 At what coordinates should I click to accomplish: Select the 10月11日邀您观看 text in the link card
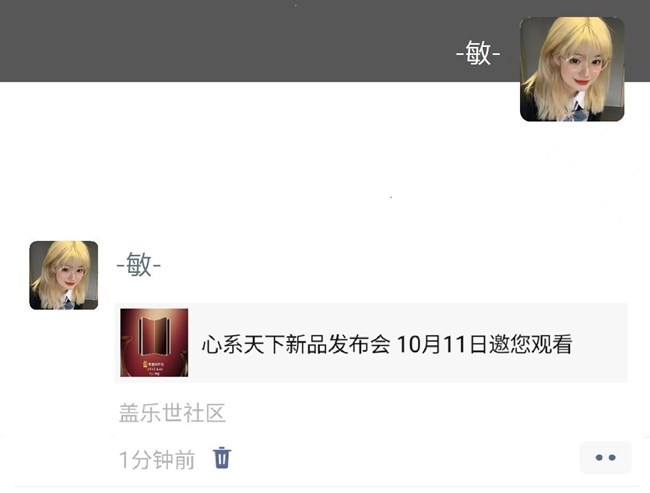(485, 344)
